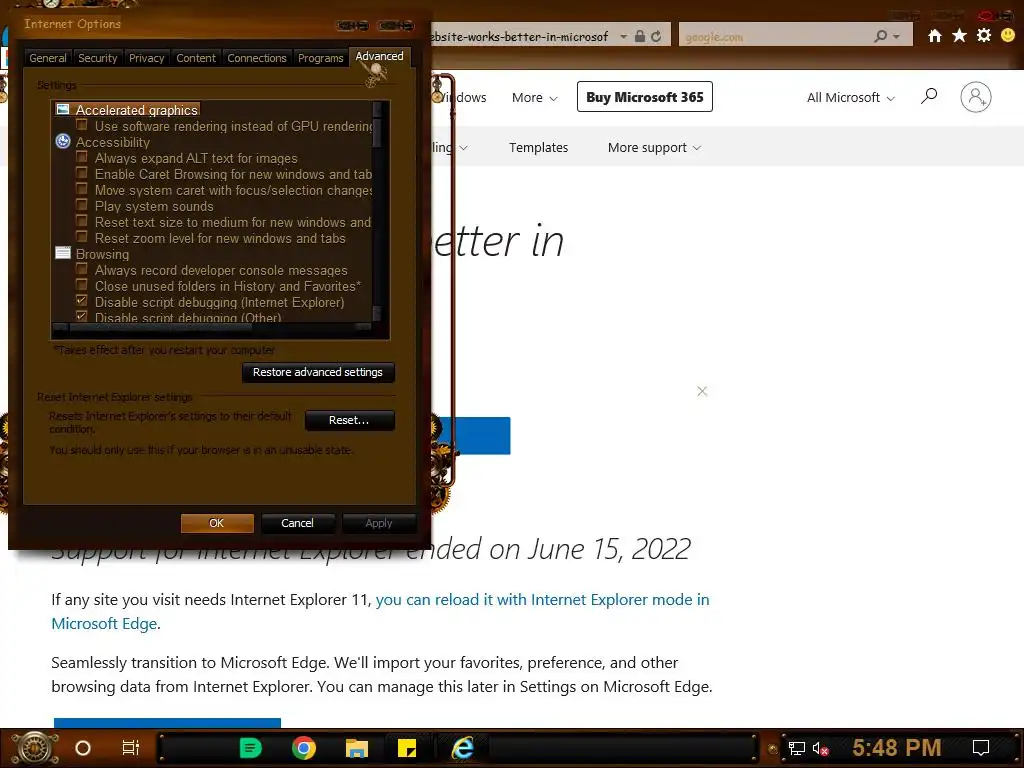Viewport: 1024px width, 768px height.
Task: Toggle Play system sounds checkbox
Action: [x=82, y=204]
